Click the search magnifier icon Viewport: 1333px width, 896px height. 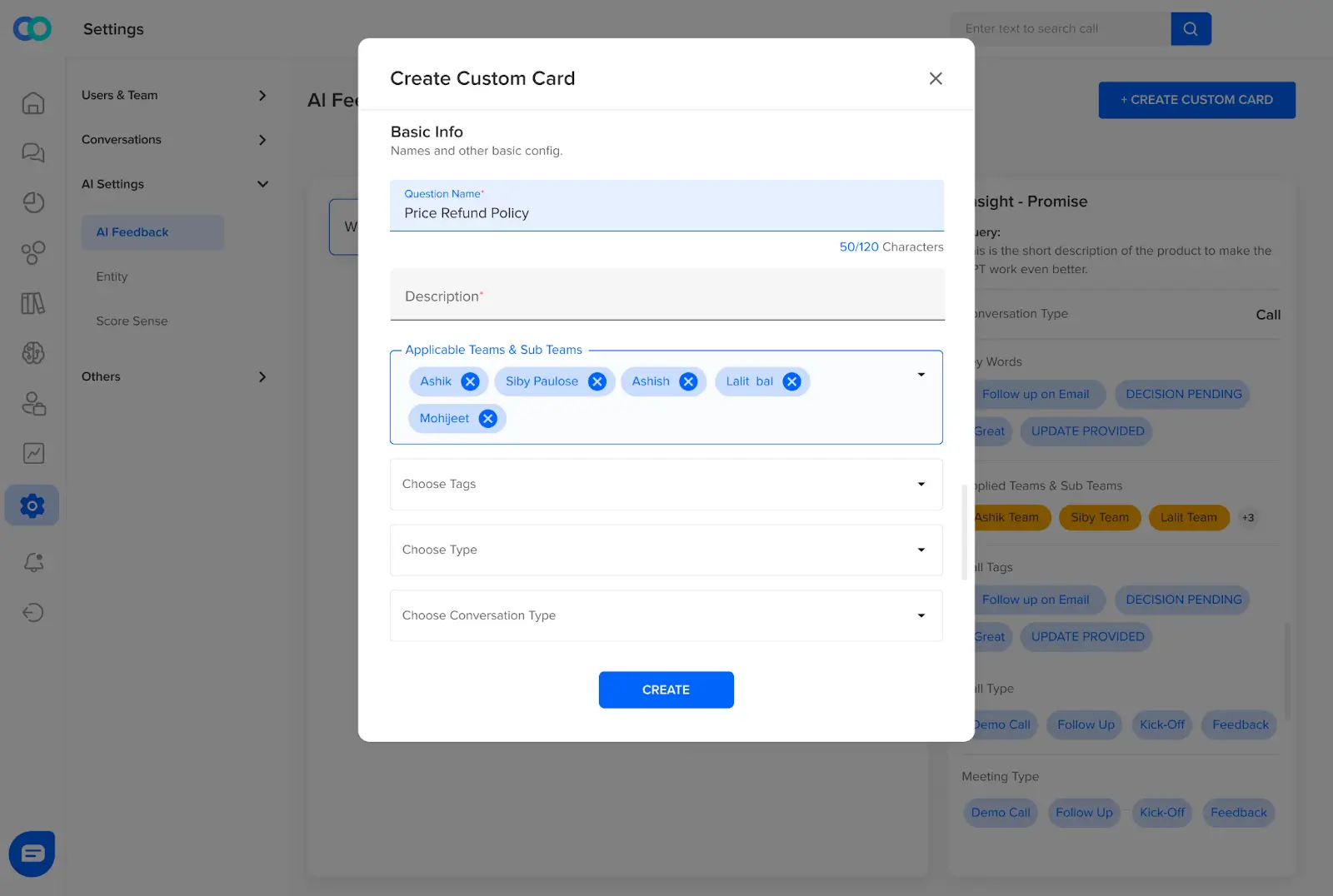(1191, 28)
